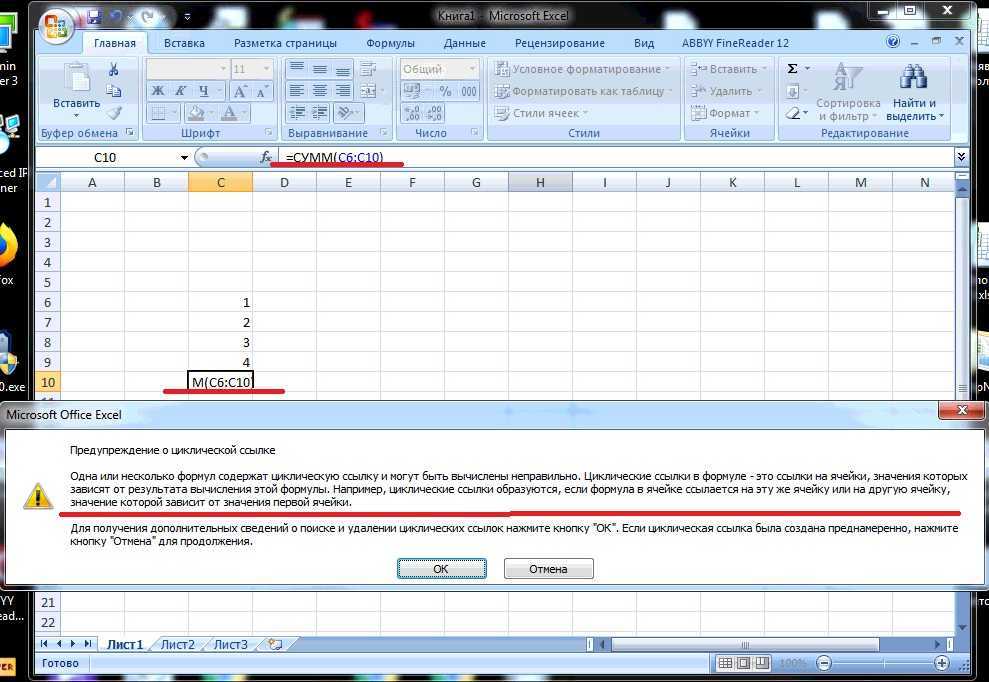The width and height of the screenshot is (989, 682).
Task: Increase indent in alignment group
Action: coord(320,113)
